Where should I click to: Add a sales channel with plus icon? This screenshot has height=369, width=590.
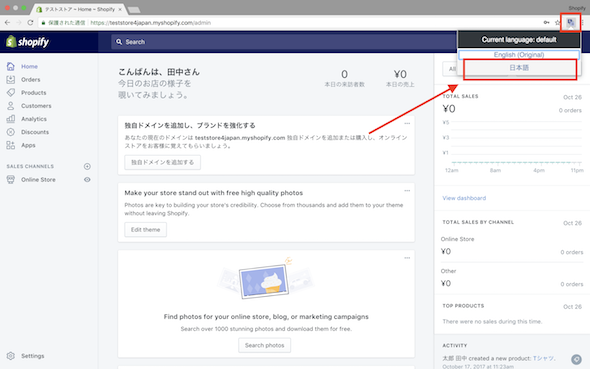87,166
